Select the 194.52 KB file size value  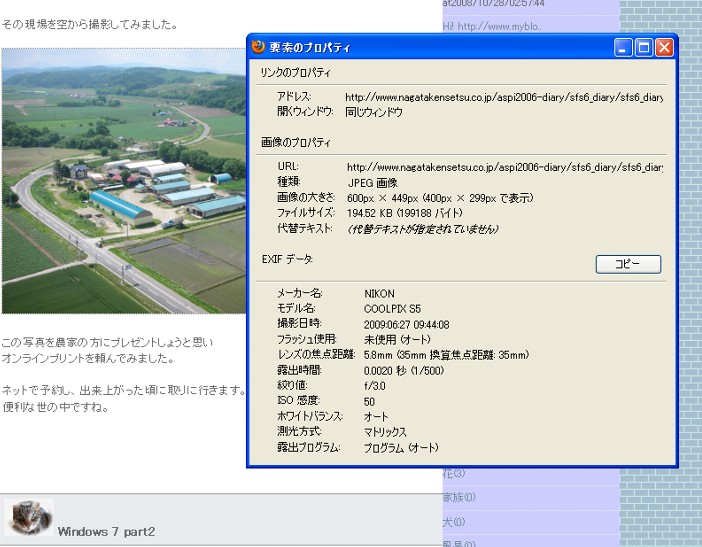pos(405,213)
